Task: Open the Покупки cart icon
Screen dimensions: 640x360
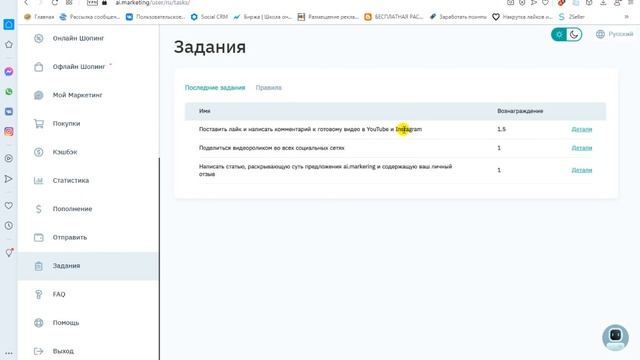Action: [38, 123]
